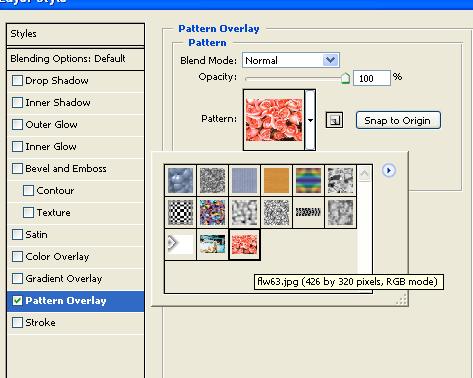This screenshot has height=378, width=473.
Task: Select the rainbow tie-dye pattern swatch
Action: coord(308,180)
